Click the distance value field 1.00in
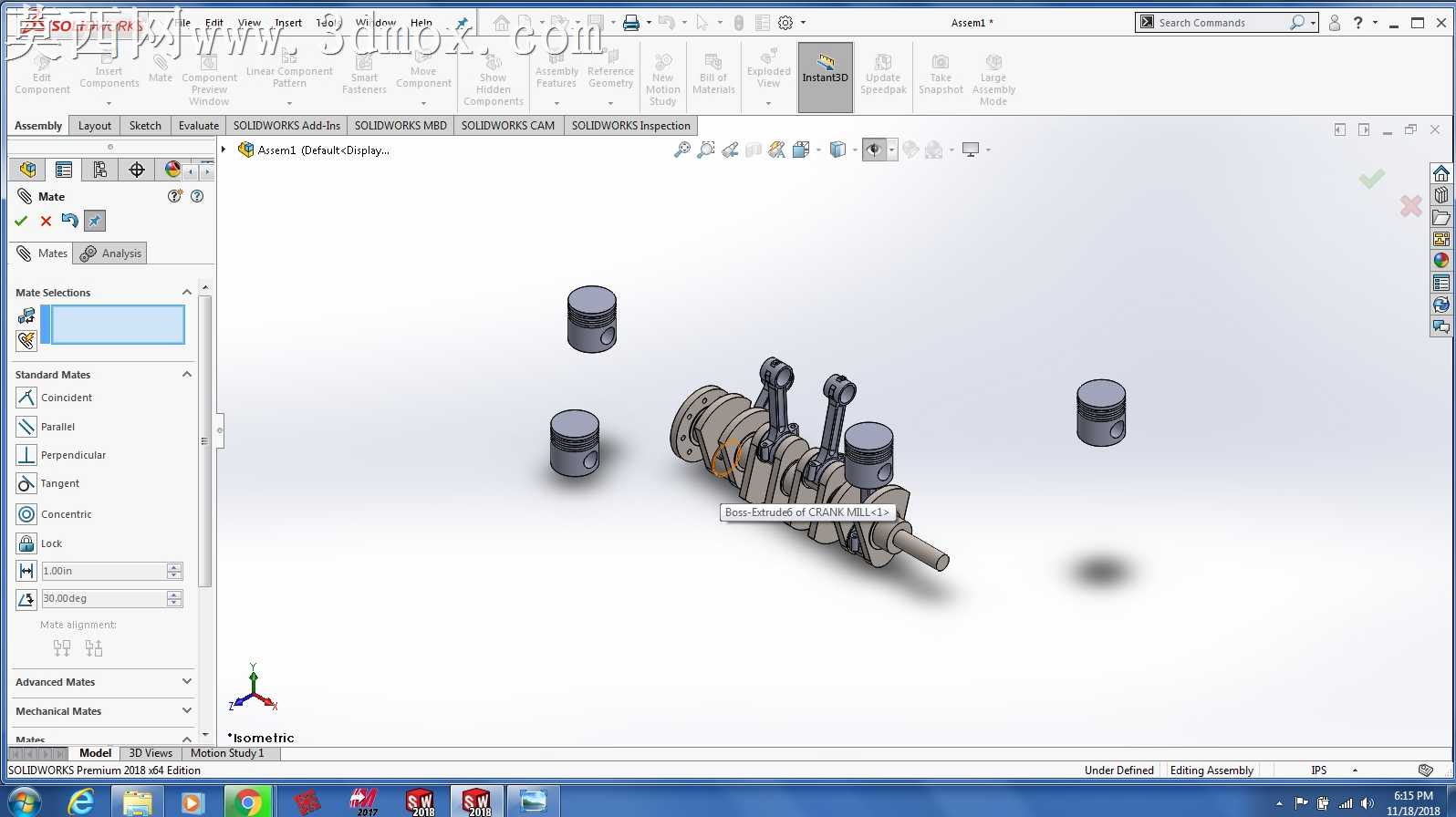 [104, 571]
